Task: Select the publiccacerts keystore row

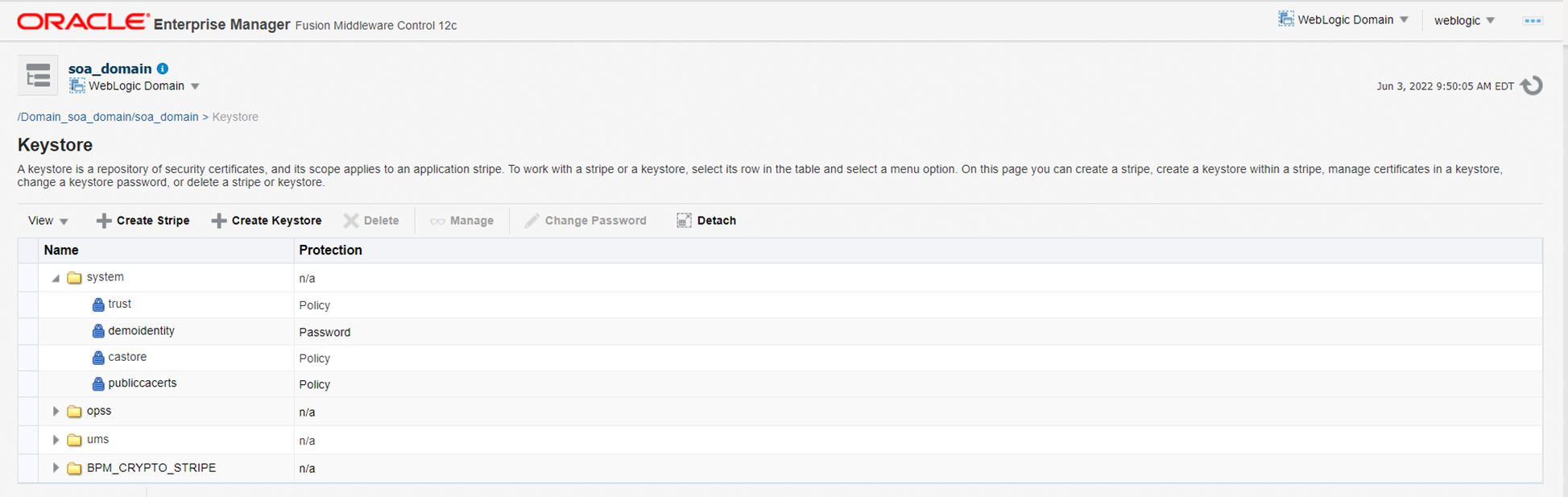Action: [780, 383]
